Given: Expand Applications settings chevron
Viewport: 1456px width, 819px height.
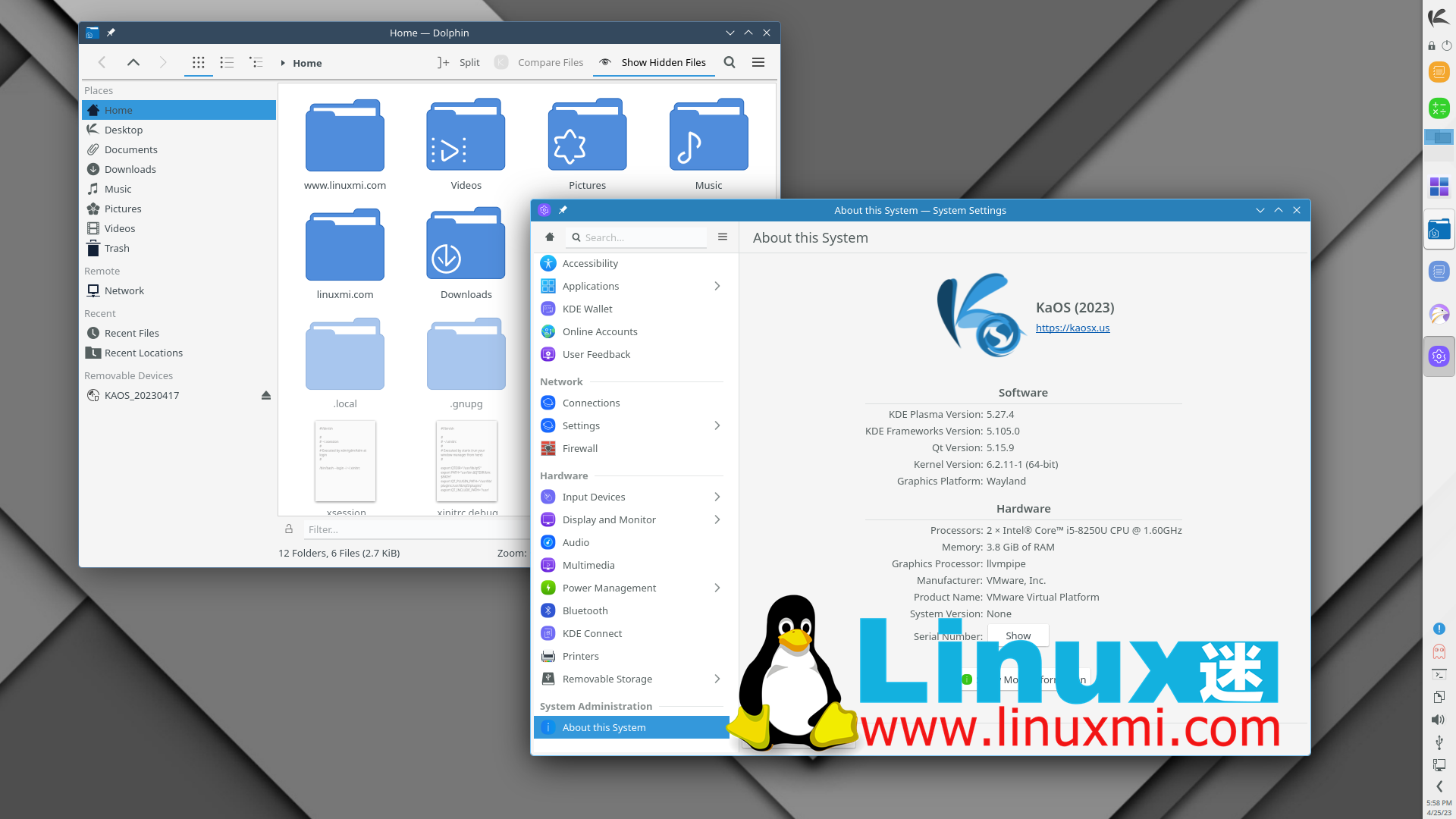Looking at the screenshot, I should (717, 286).
